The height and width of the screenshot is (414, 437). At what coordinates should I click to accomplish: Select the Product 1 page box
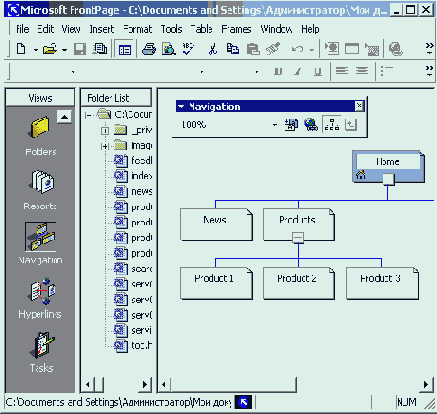point(216,283)
